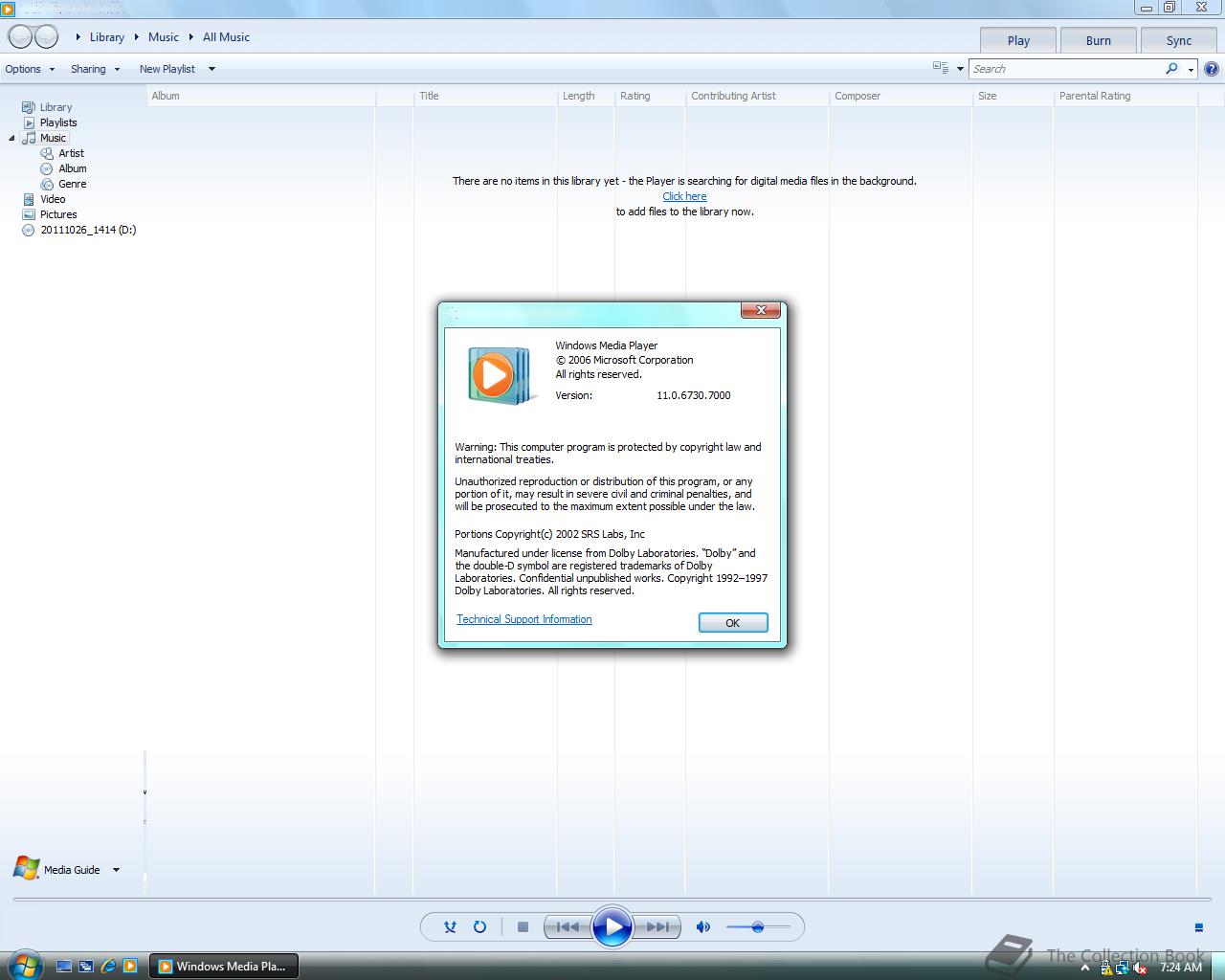Sort by the Album column header
The width and height of the screenshot is (1225, 980).
(261, 96)
